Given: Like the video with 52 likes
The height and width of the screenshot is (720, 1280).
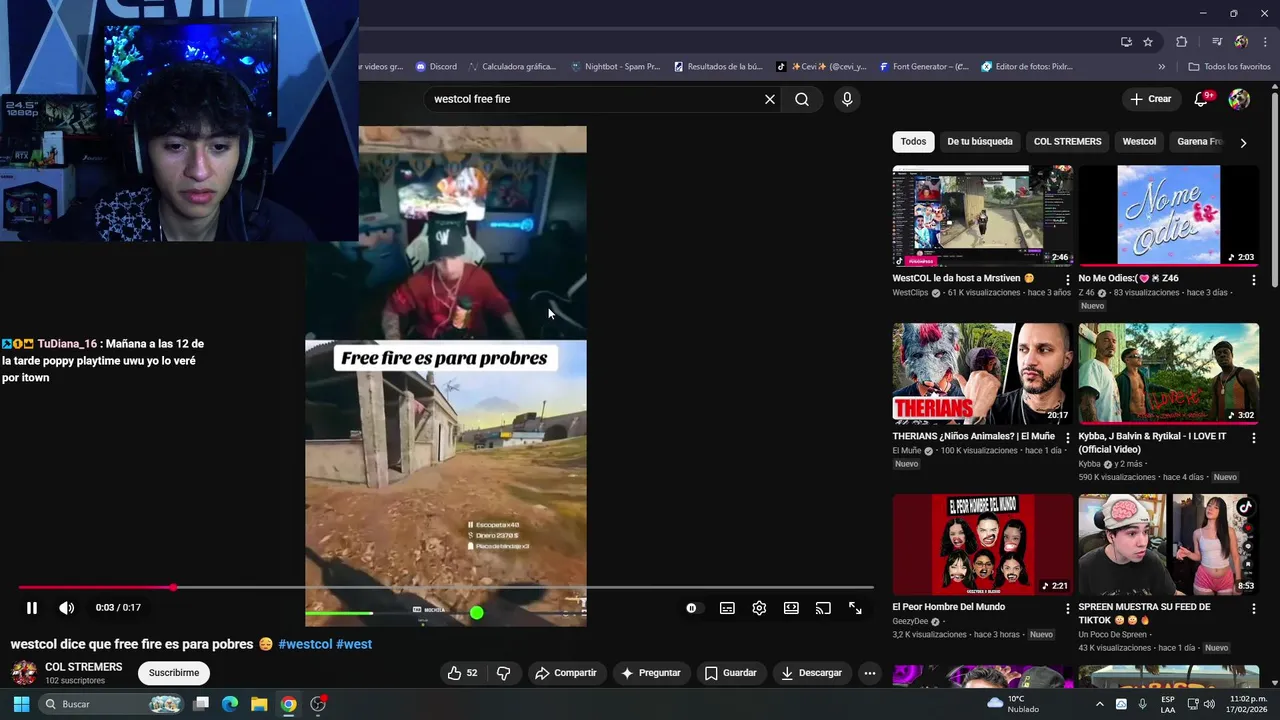Looking at the screenshot, I should [463, 673].
